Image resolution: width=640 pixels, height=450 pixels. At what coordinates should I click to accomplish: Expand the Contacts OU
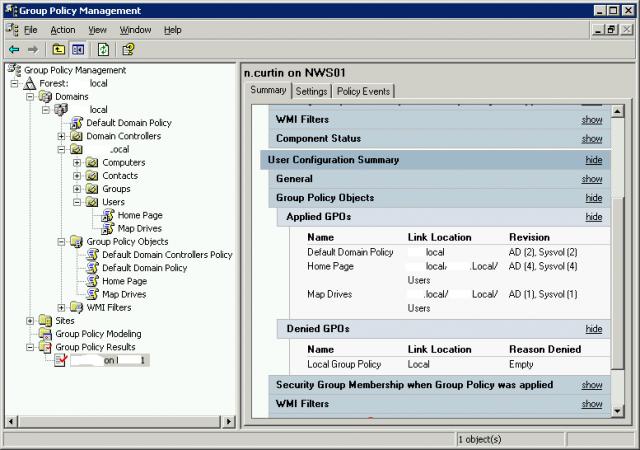coord(77,176)
